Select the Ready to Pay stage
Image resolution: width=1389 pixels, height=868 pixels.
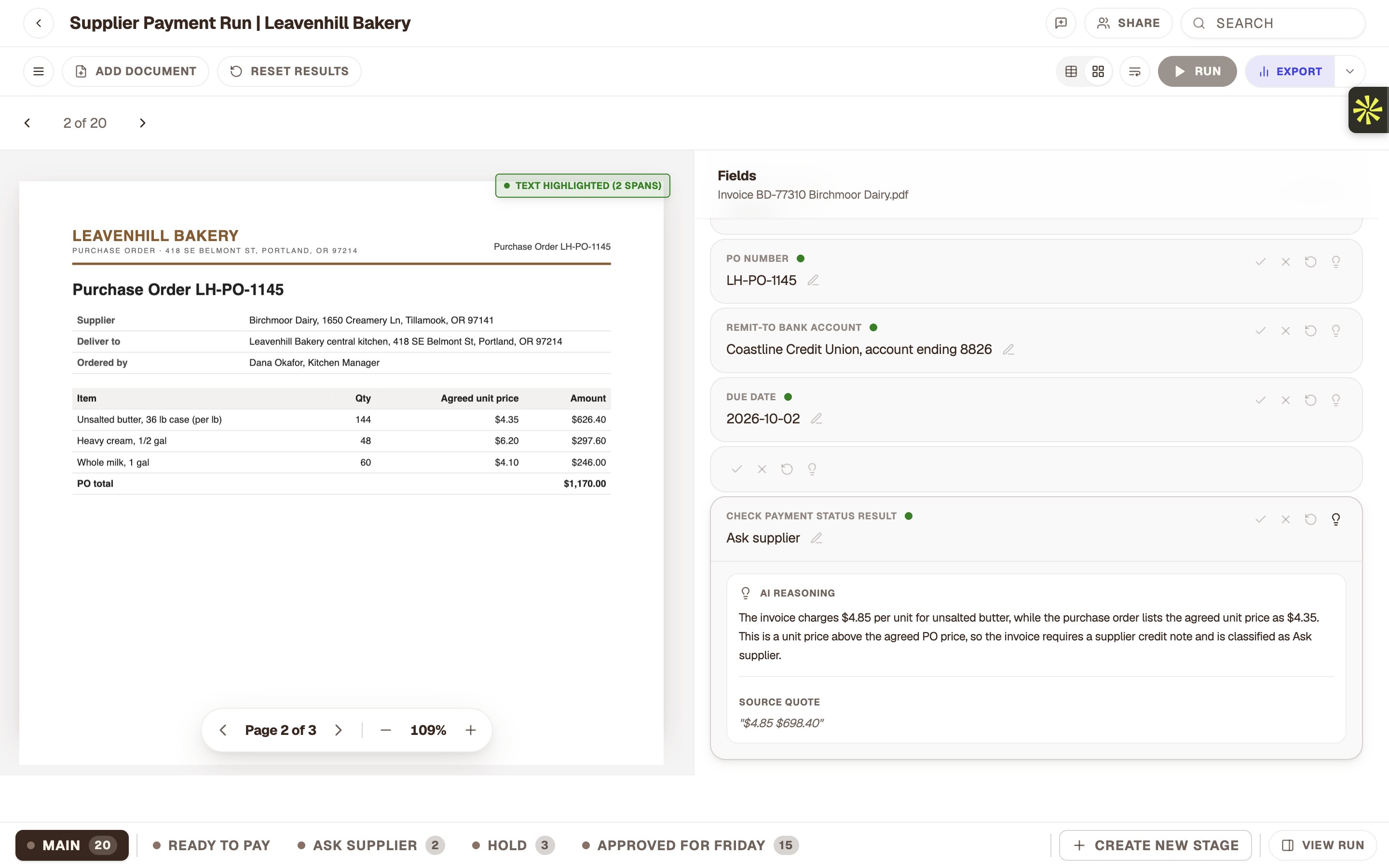point(211,845)
